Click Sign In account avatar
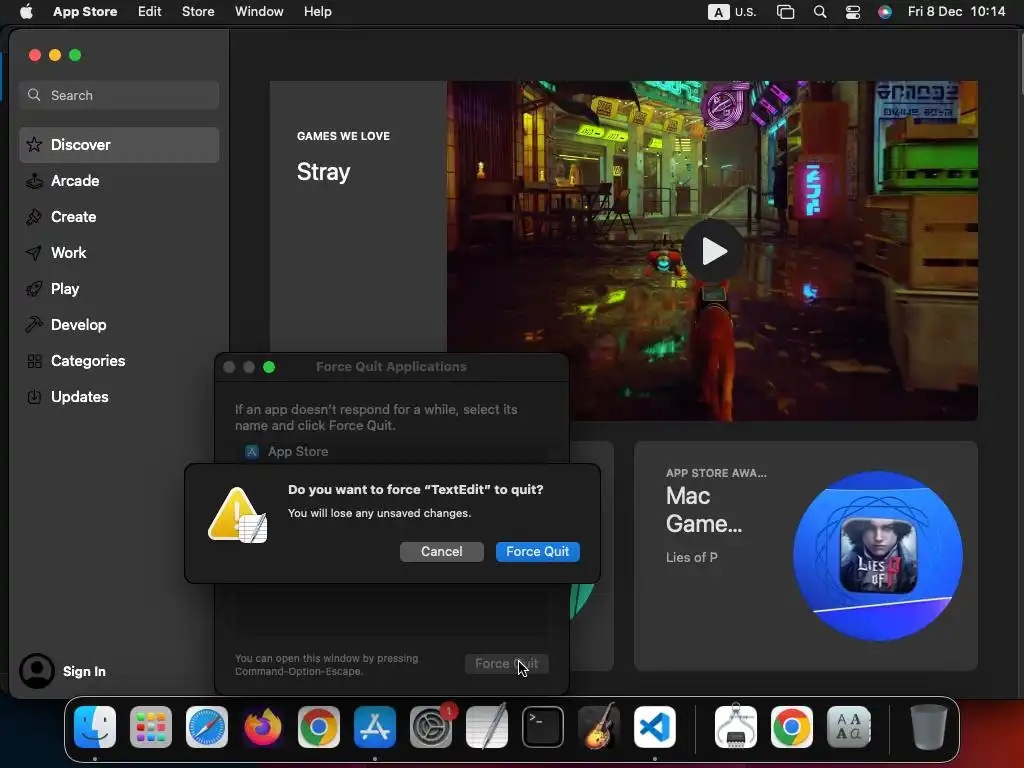The image size is (1024, 768). click(x=37, y=671)
